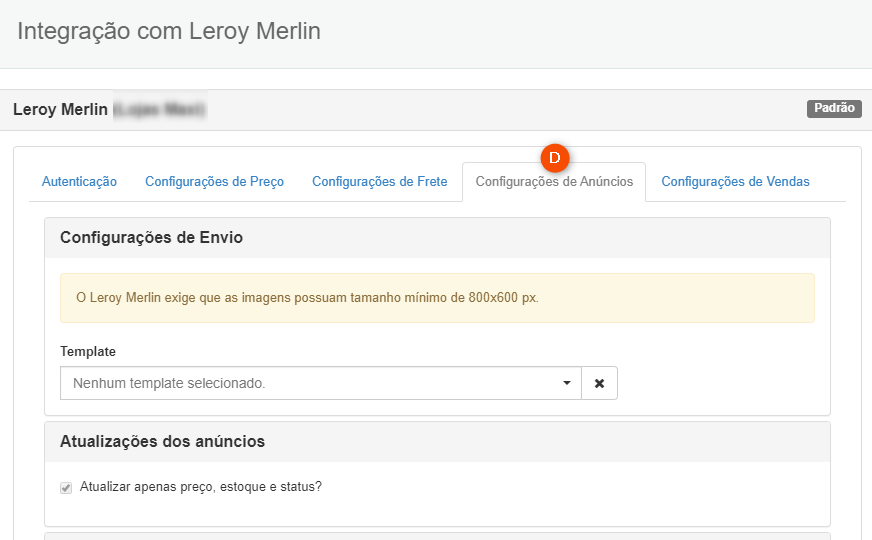This screenshot has width=872, height=540.
Task: Click the Leroy Merlin account title
Action: 60,109
